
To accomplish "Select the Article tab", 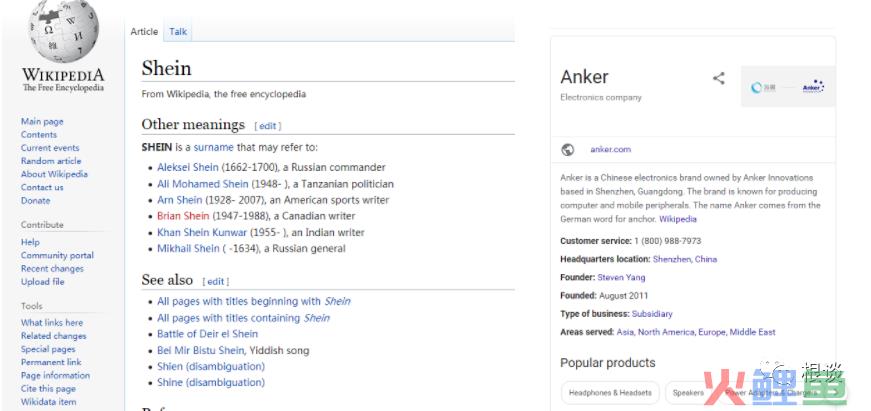I will (144, 32).
